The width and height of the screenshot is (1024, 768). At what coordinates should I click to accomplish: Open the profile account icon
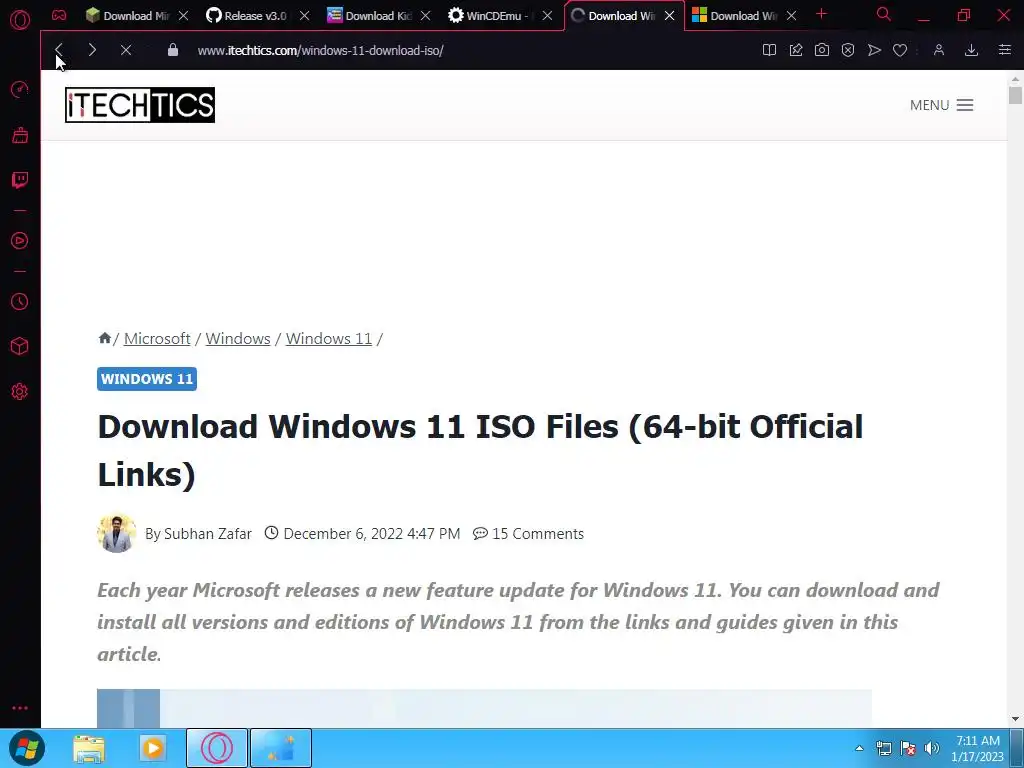939,50
